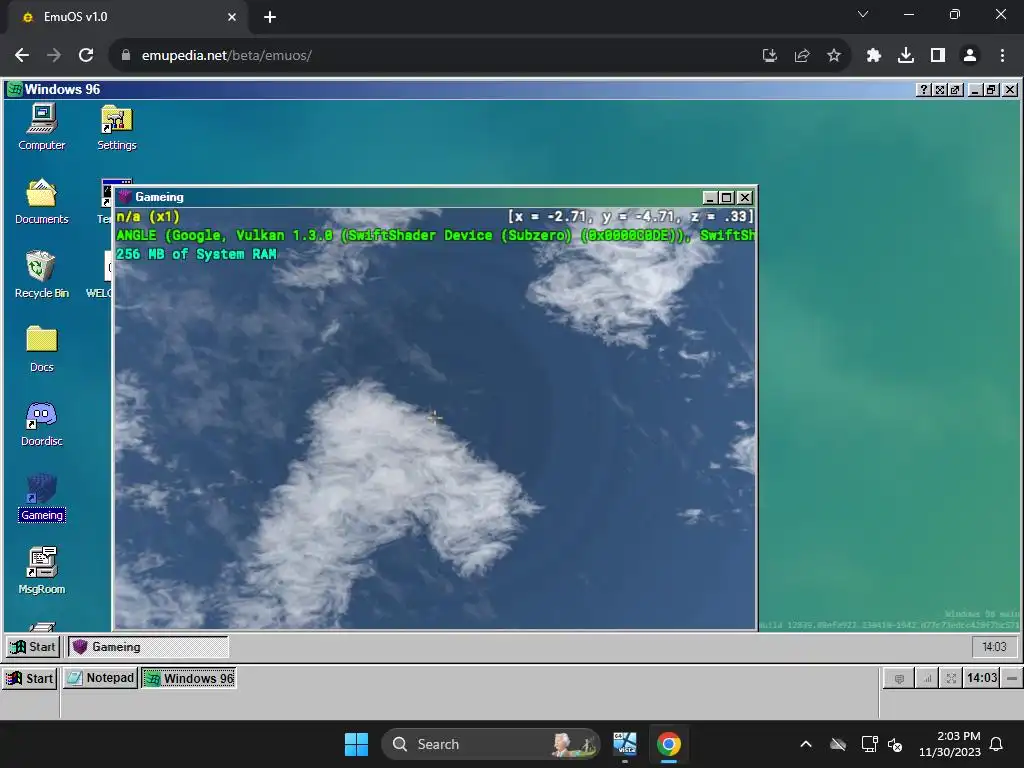Screen dimensions: 1024x768
Task: Open Chrome tab search chevron
Action: pyautogui.click(x=863, y=14)
